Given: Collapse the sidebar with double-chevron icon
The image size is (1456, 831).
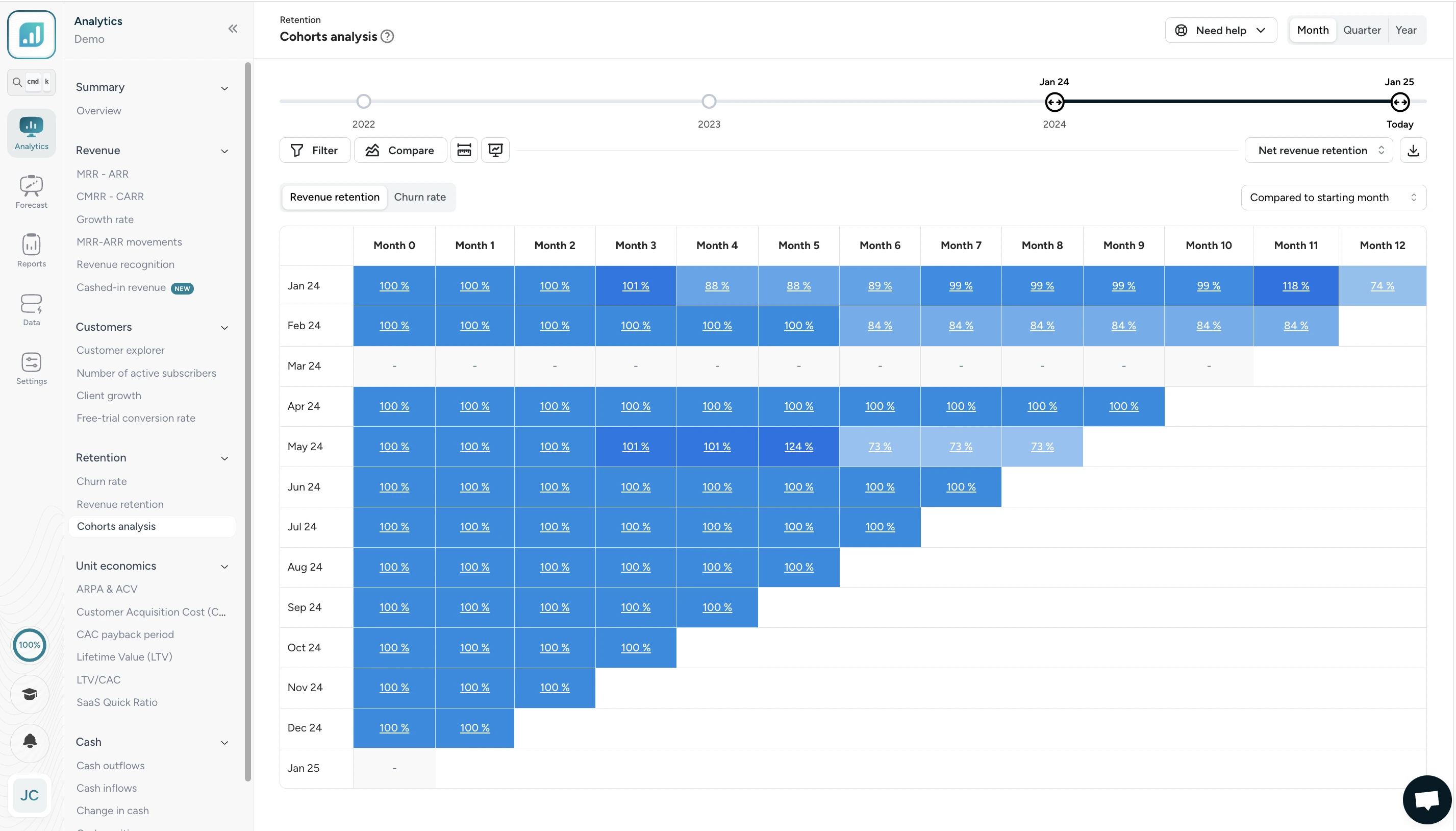Looking at the screenshot, I should pos(233,29).
